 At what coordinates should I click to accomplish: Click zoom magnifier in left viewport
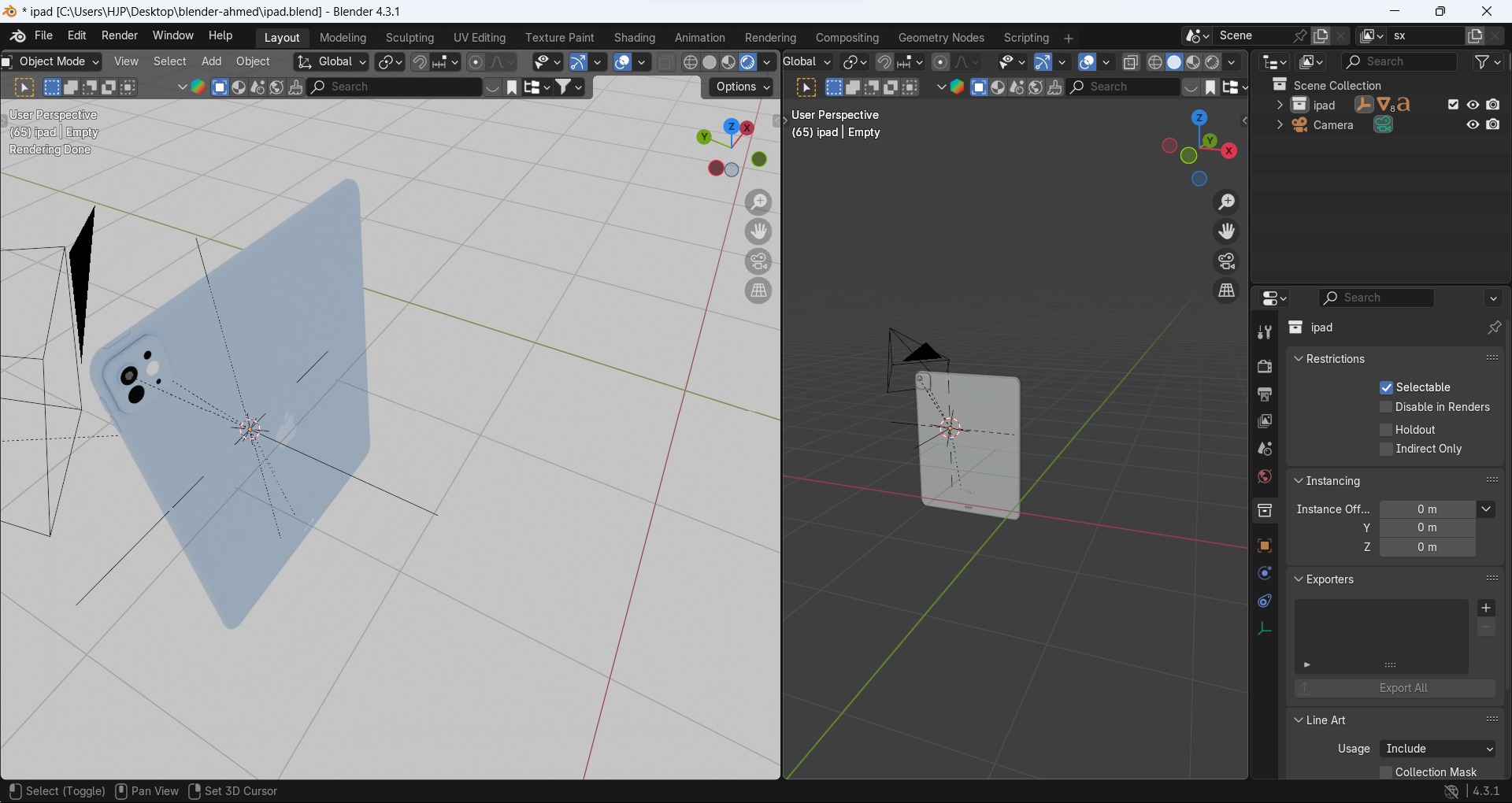tap(759, 202)
